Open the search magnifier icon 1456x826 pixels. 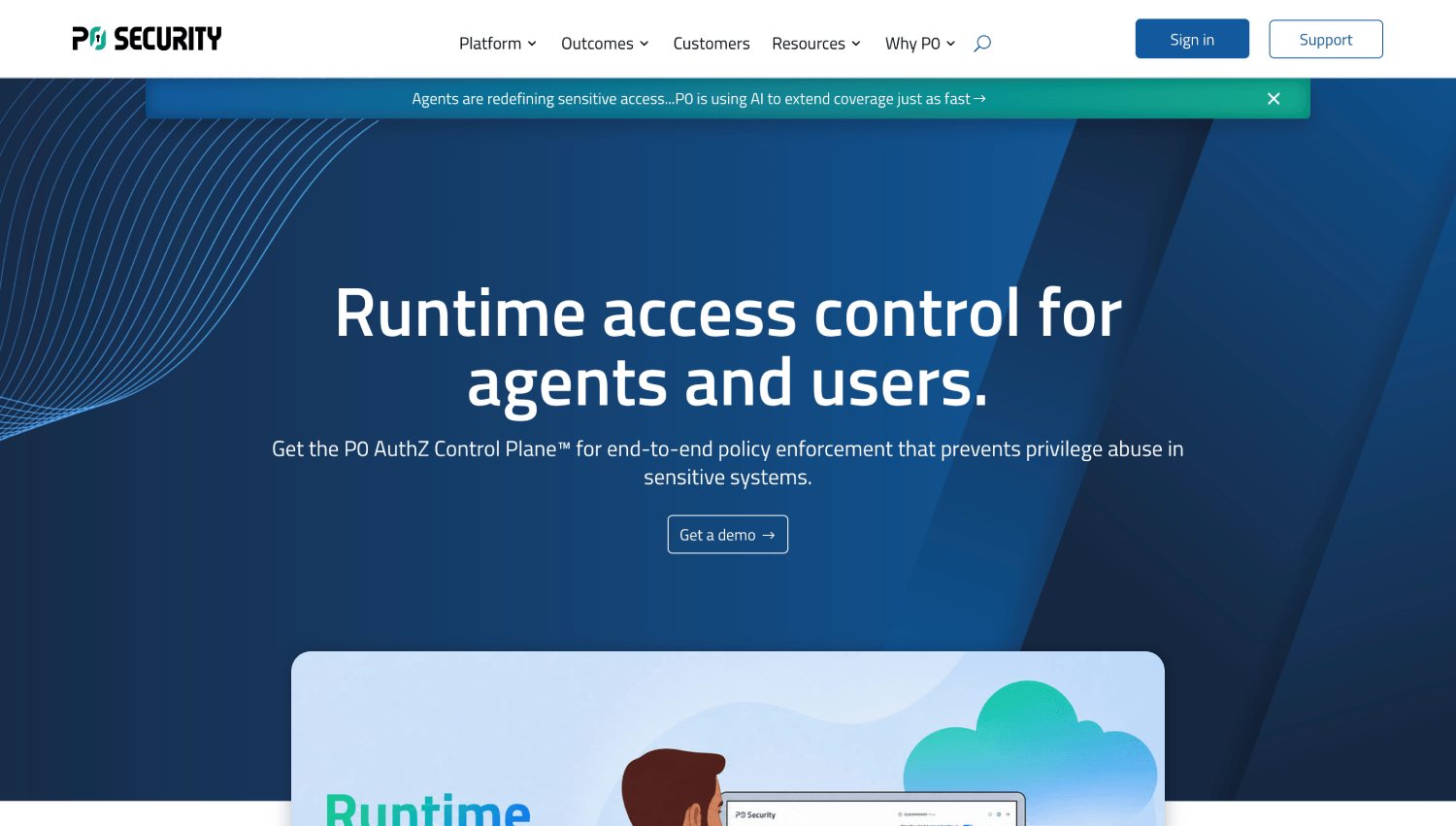[982, 44]
